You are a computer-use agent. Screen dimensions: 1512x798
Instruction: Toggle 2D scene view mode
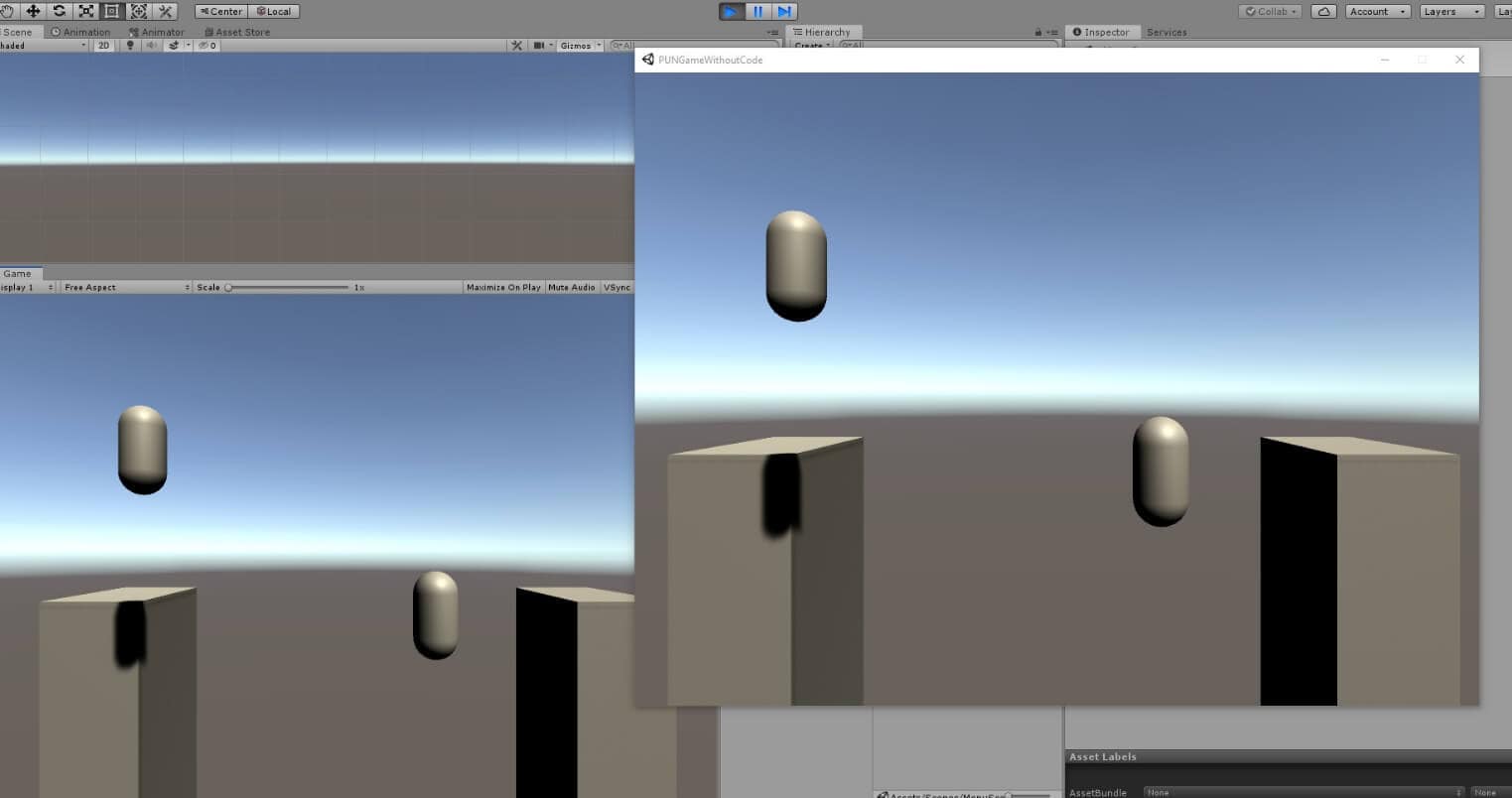click(103, 46)
